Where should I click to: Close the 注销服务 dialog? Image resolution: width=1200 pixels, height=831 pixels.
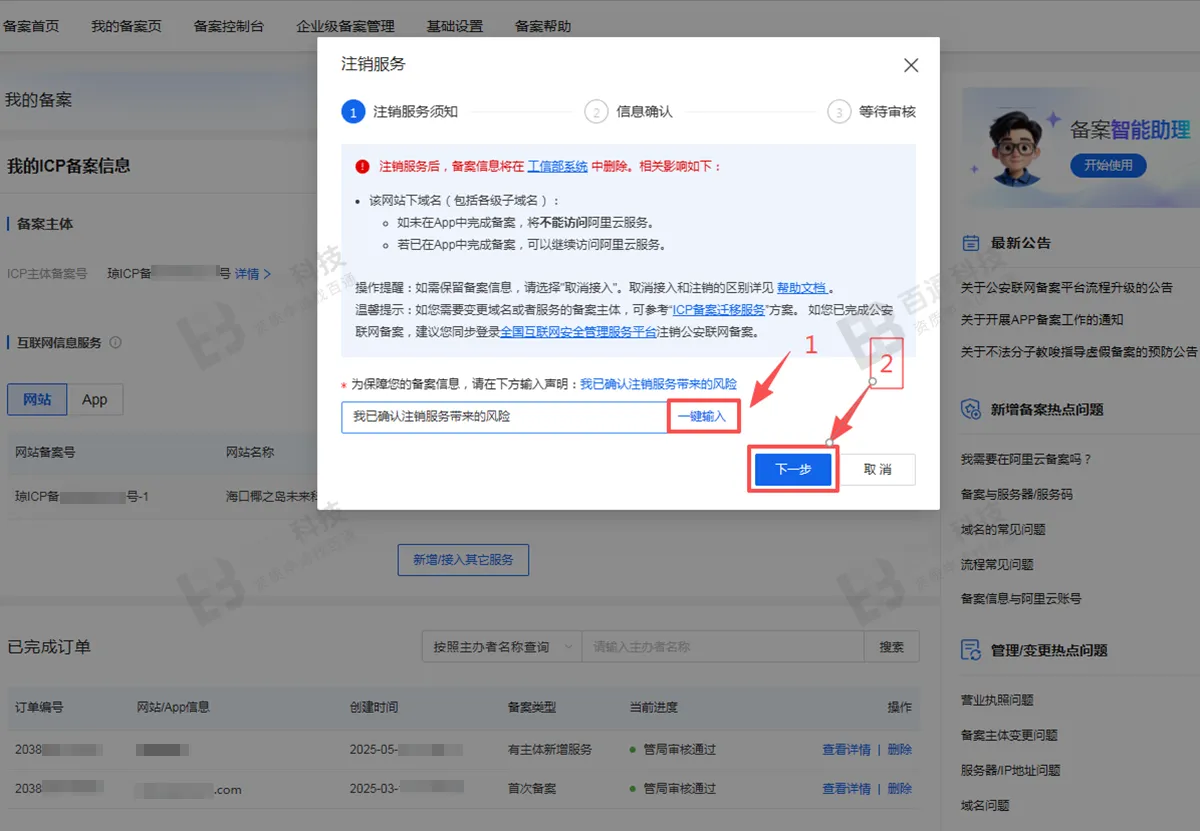[911, 64]
